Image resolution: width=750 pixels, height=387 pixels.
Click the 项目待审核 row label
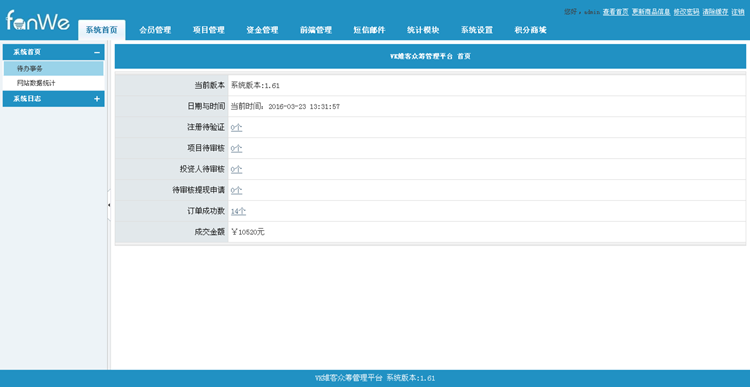point(206,148)
